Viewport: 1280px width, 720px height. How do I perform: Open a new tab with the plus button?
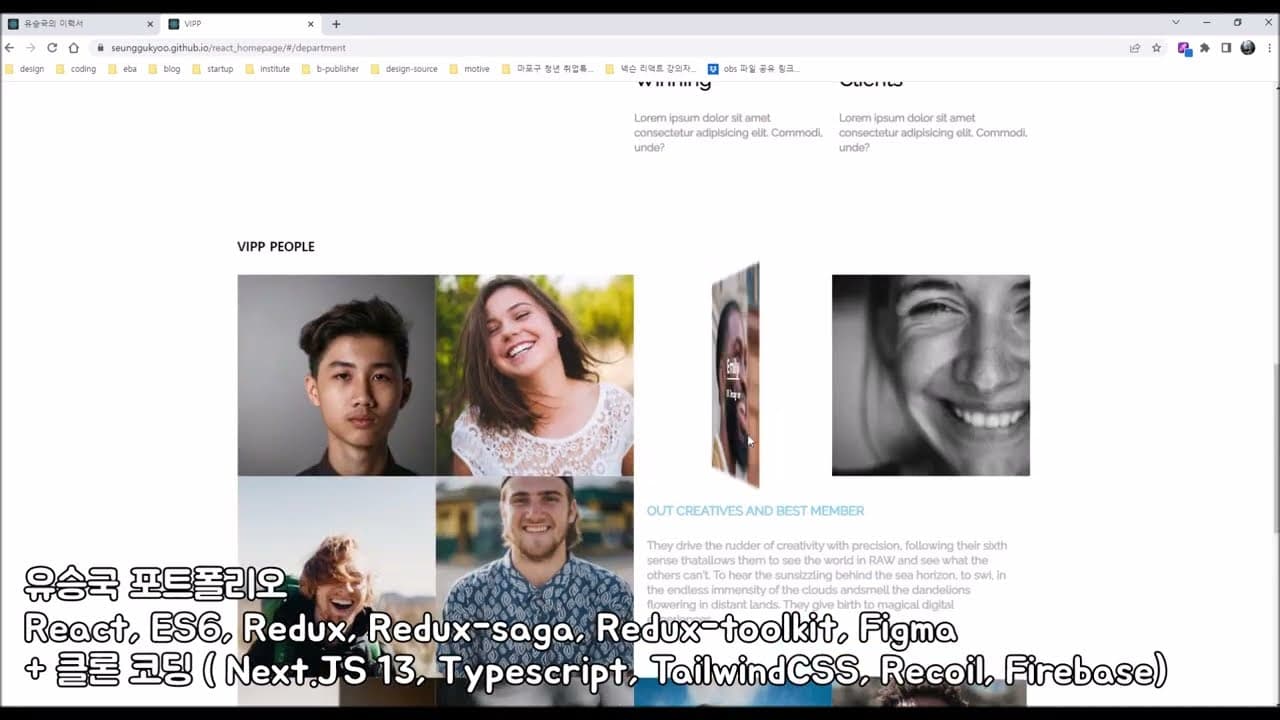pos(337,22)
